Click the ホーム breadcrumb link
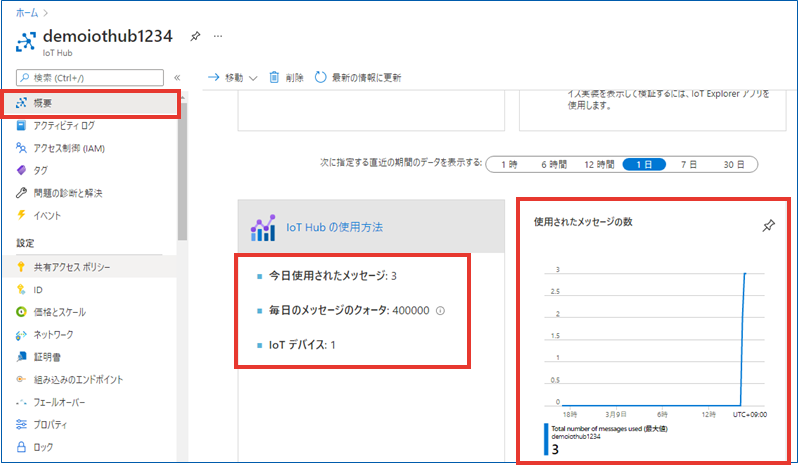The width and height of the screenshot is (798, 465). 27,13
